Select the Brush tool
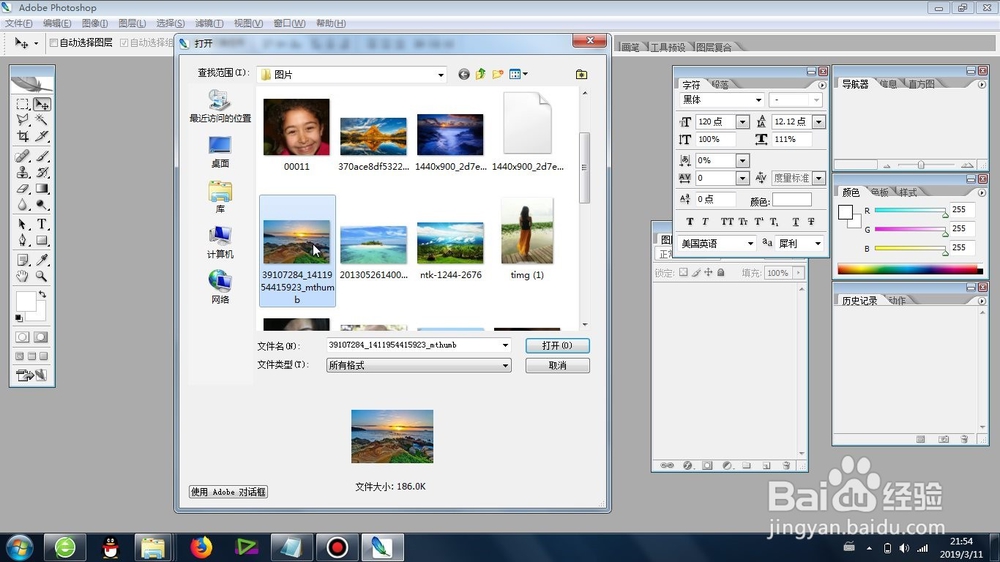 coord(42,156)
